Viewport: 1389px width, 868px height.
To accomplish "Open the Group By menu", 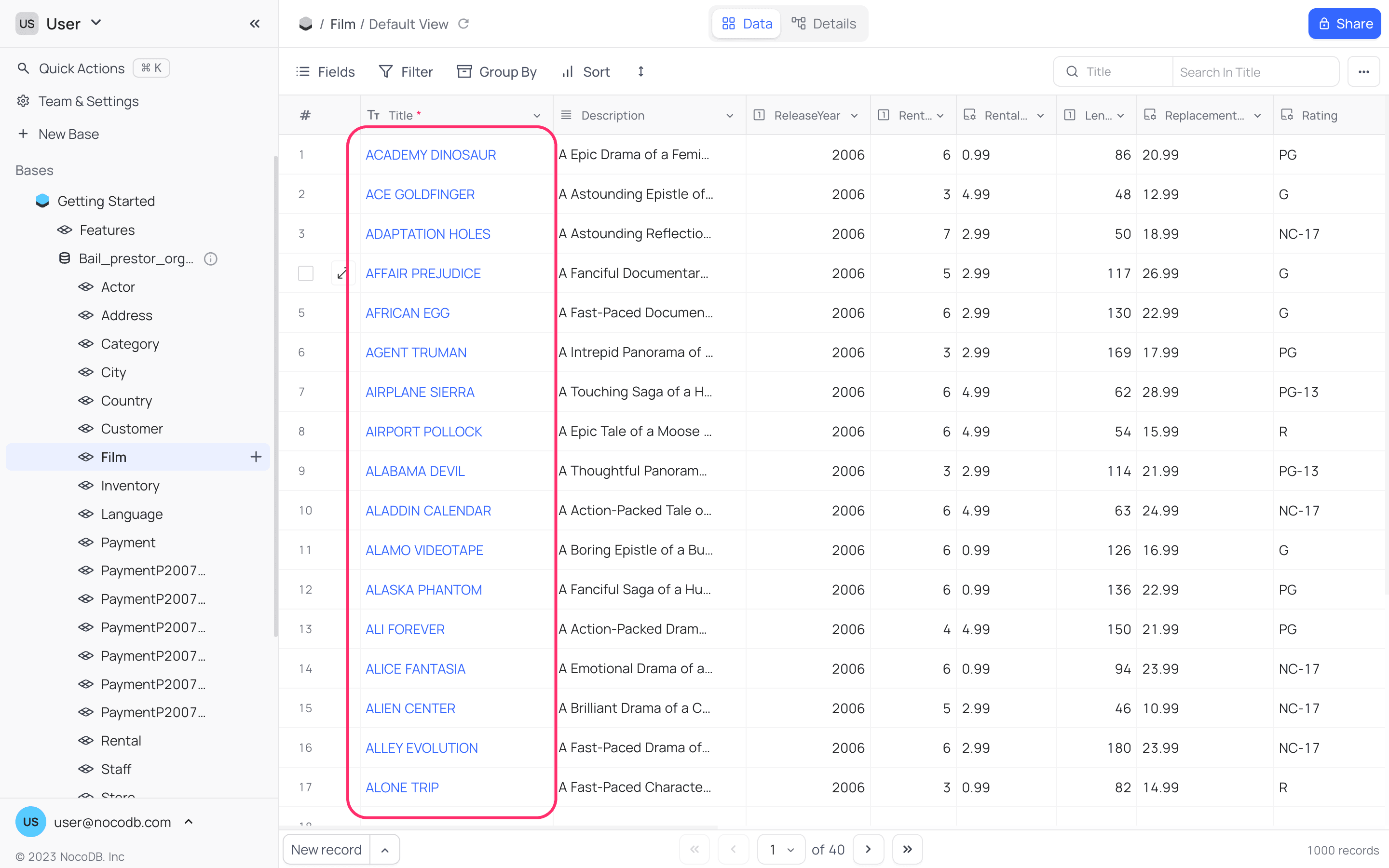I will 496,72.
